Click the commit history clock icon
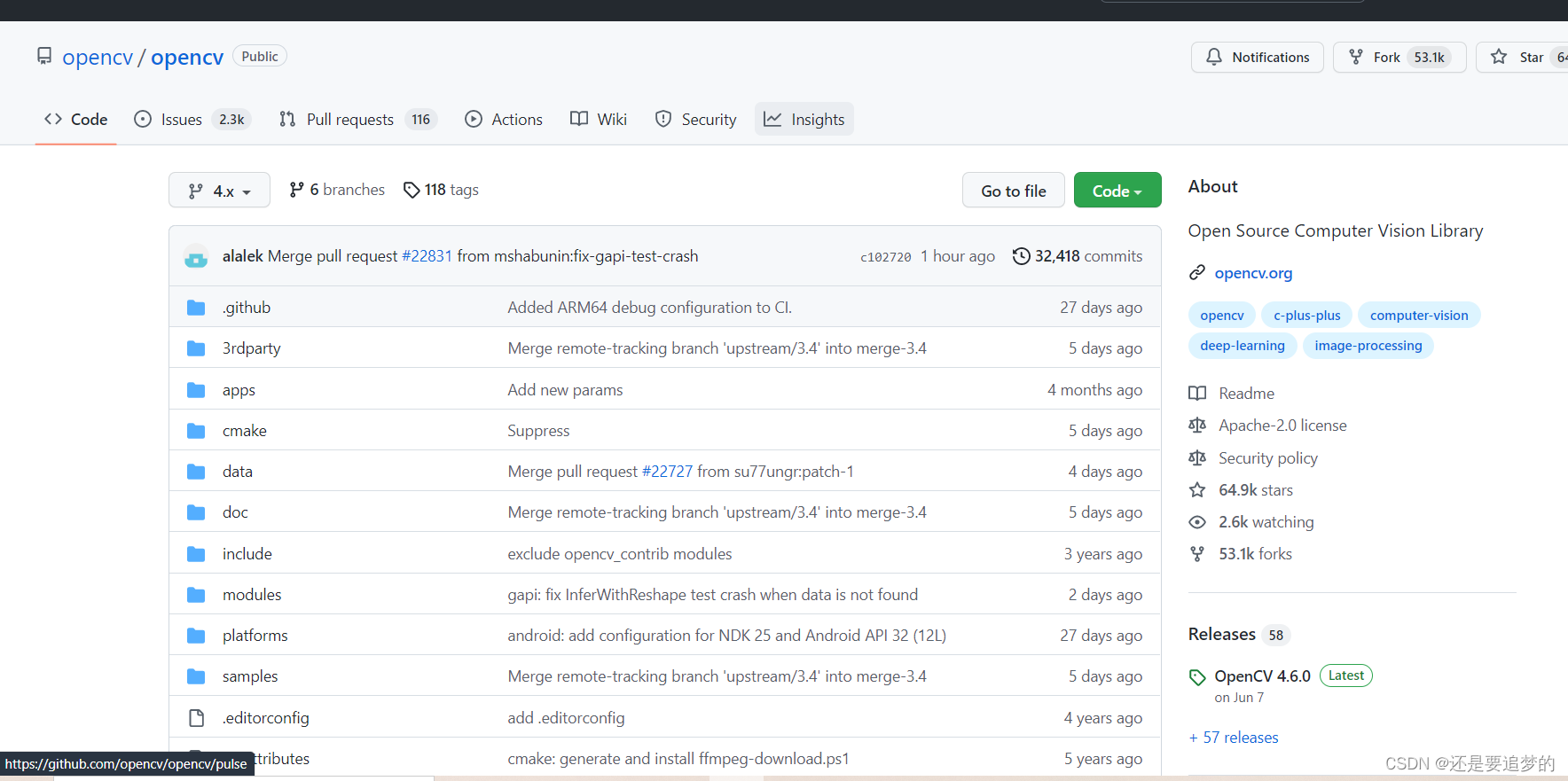This screenshot has width=1568, height=781. (x=1022, y=256)
